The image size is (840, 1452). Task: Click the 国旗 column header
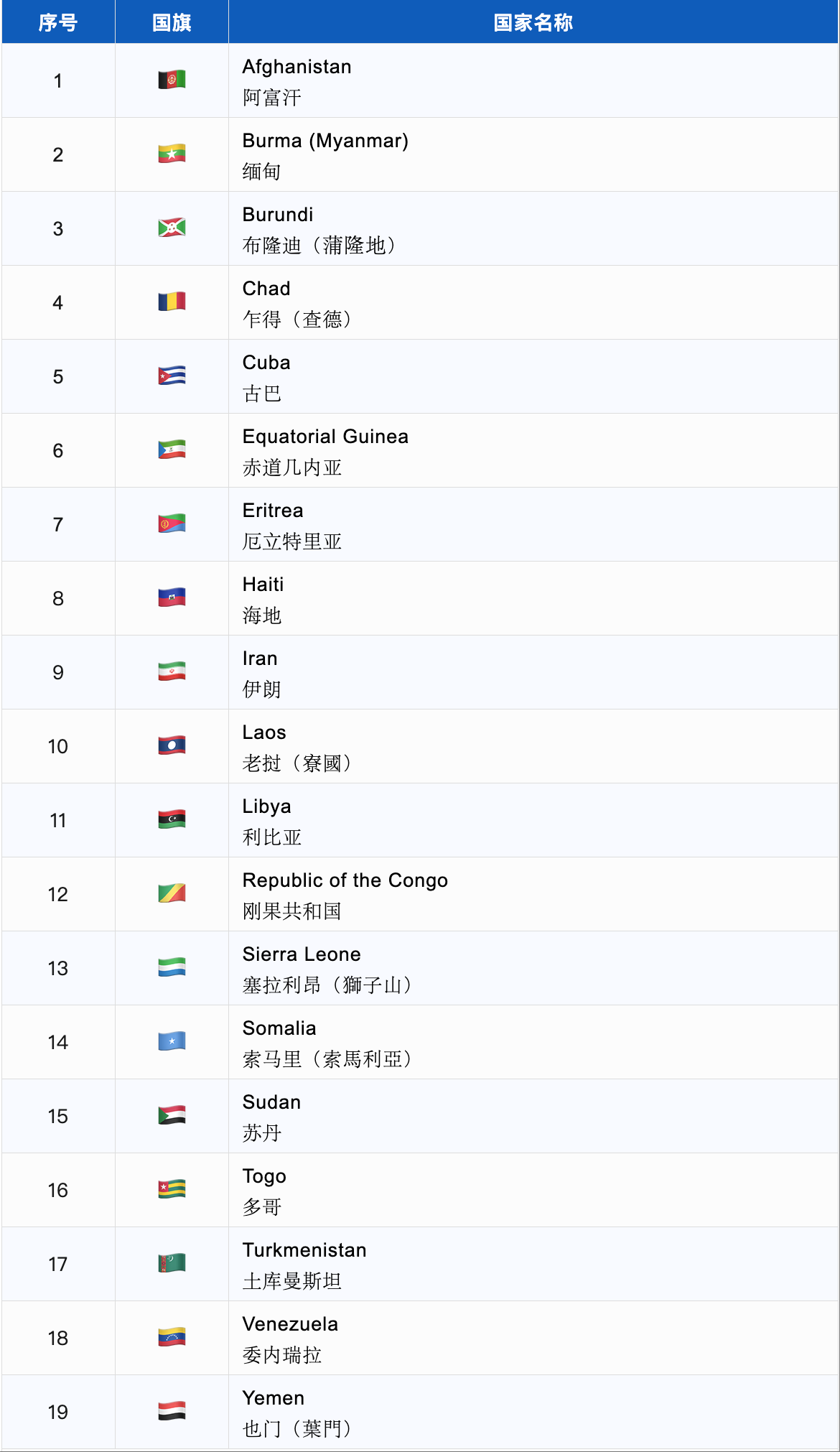click(x=172, y=23)
